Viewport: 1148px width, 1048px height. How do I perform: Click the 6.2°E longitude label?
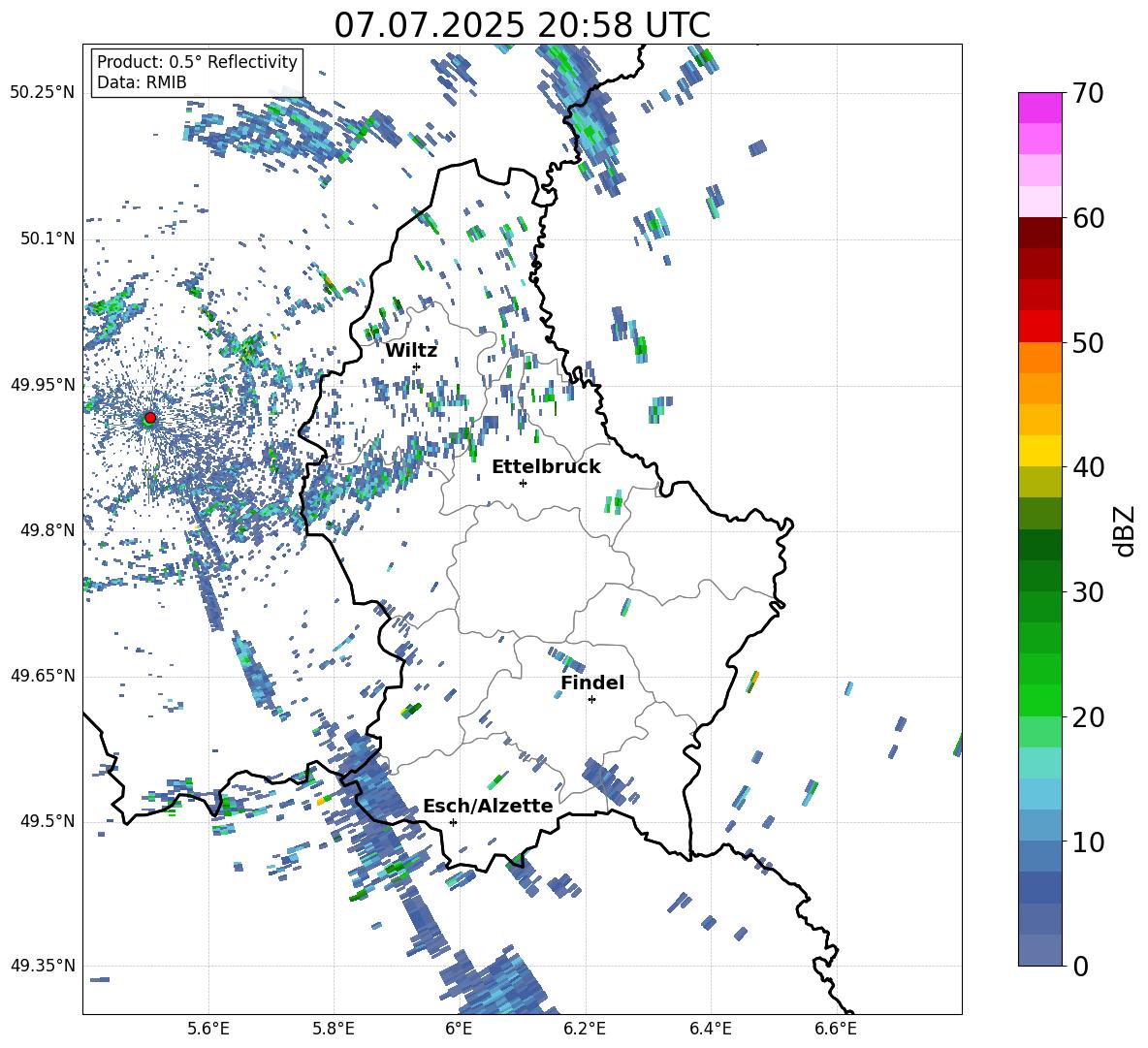(585, 1029)
